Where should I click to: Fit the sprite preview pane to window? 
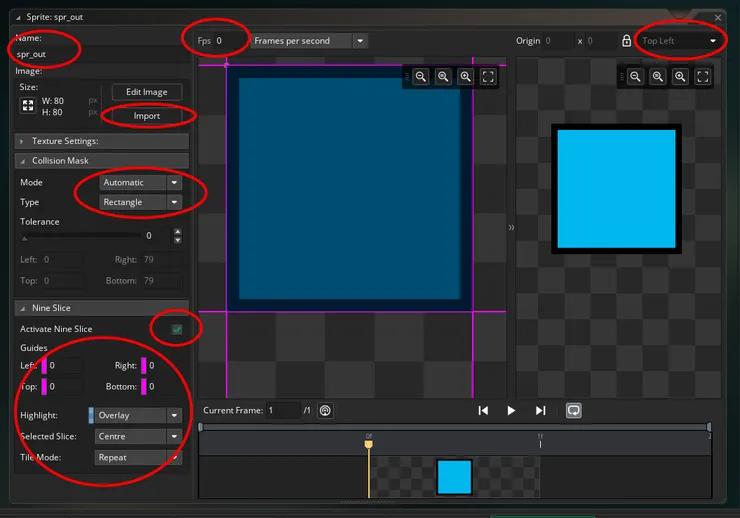coord(703,76)
